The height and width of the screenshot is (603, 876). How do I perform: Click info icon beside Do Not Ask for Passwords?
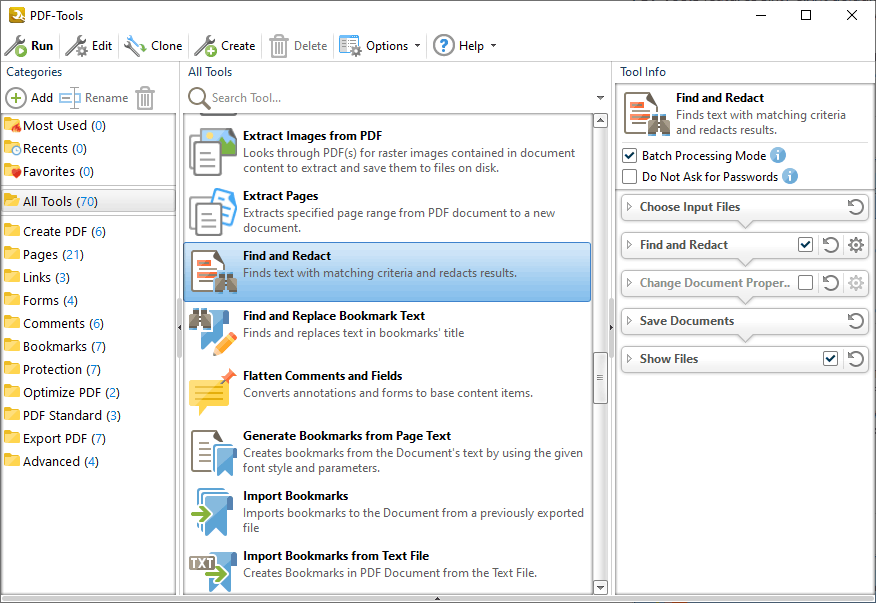790,176
